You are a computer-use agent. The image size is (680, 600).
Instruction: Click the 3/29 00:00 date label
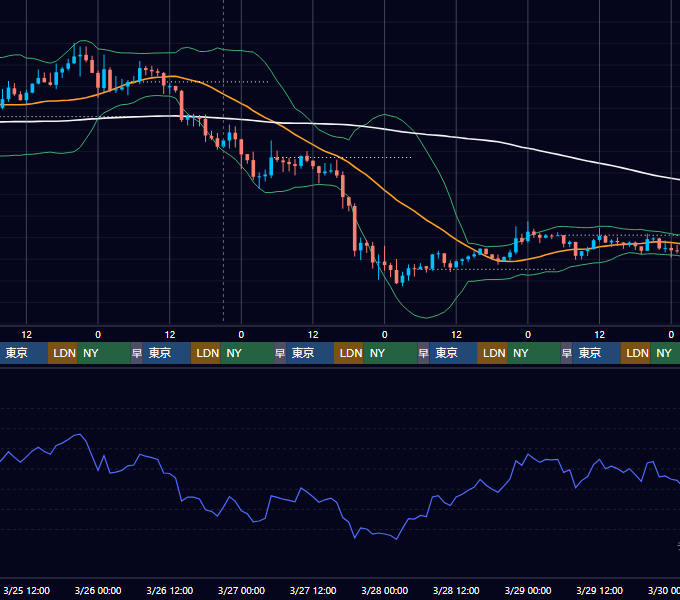(528, 590)
